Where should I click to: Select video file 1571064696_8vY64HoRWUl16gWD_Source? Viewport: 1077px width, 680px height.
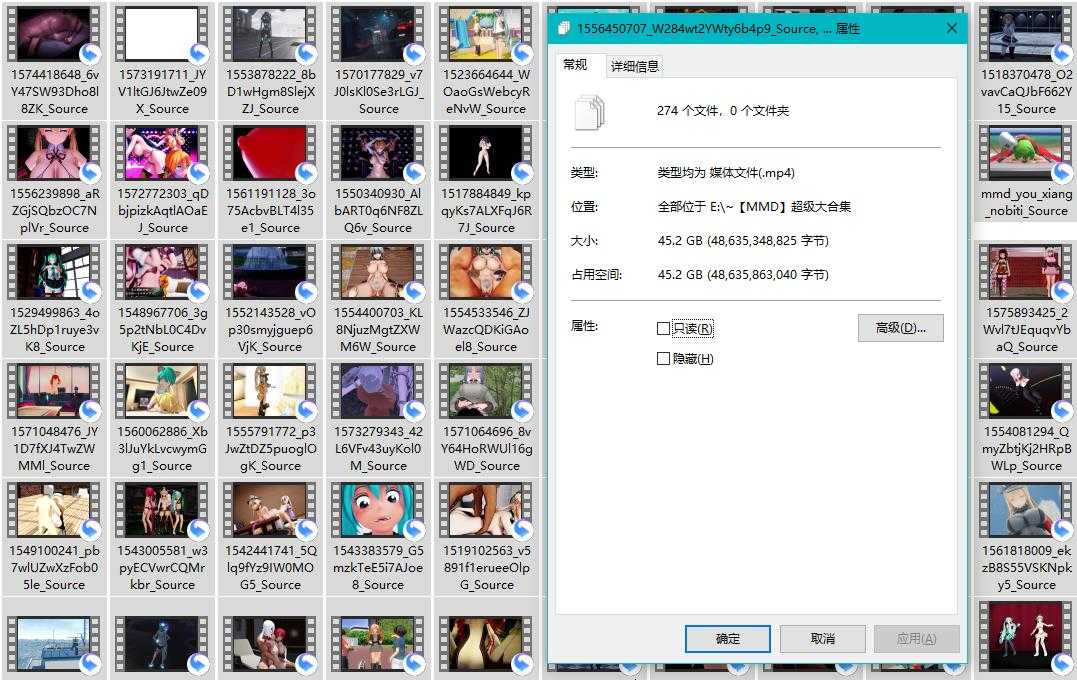click(x=486, y=418)
